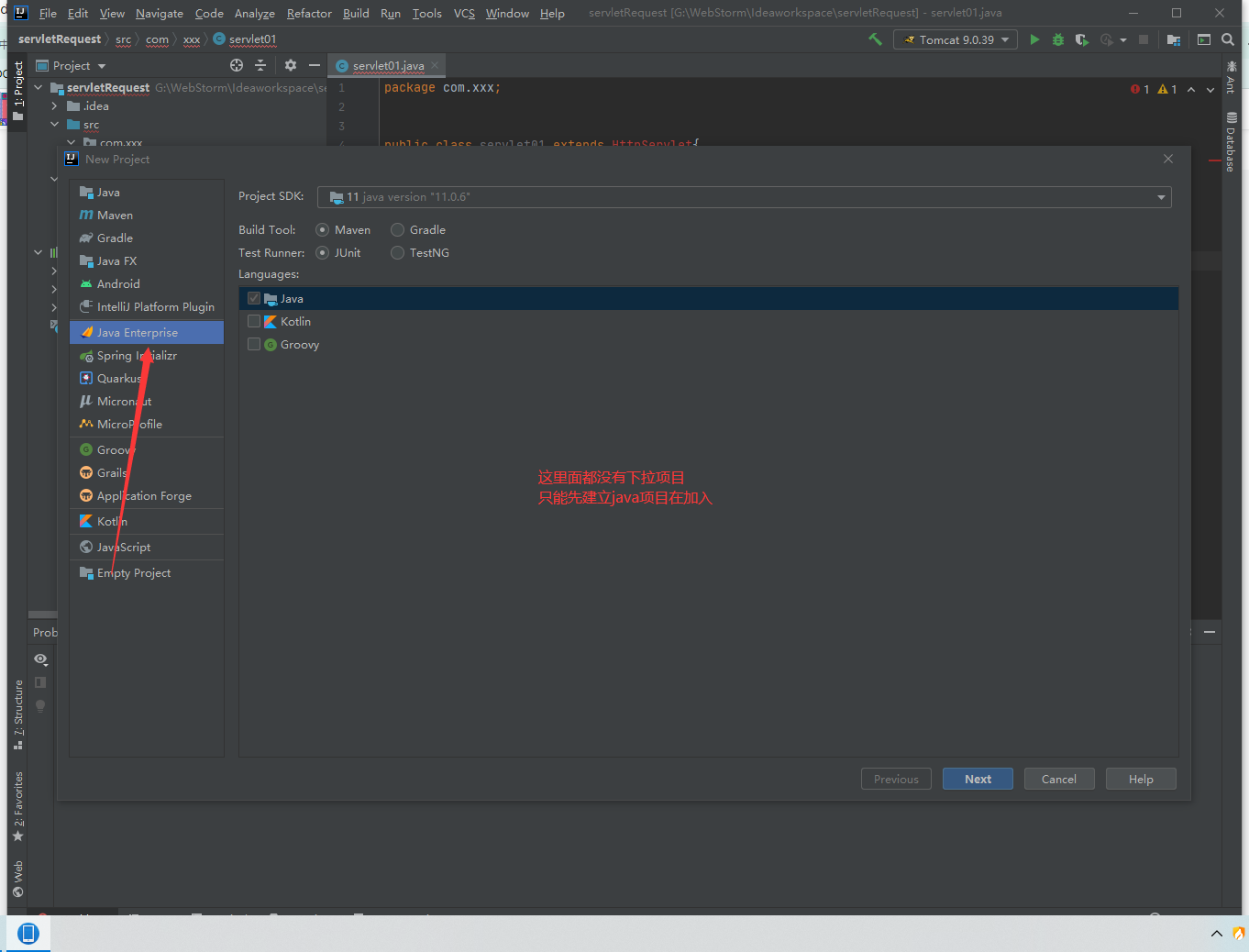Go to previous highlighted error arrow

1191,89
